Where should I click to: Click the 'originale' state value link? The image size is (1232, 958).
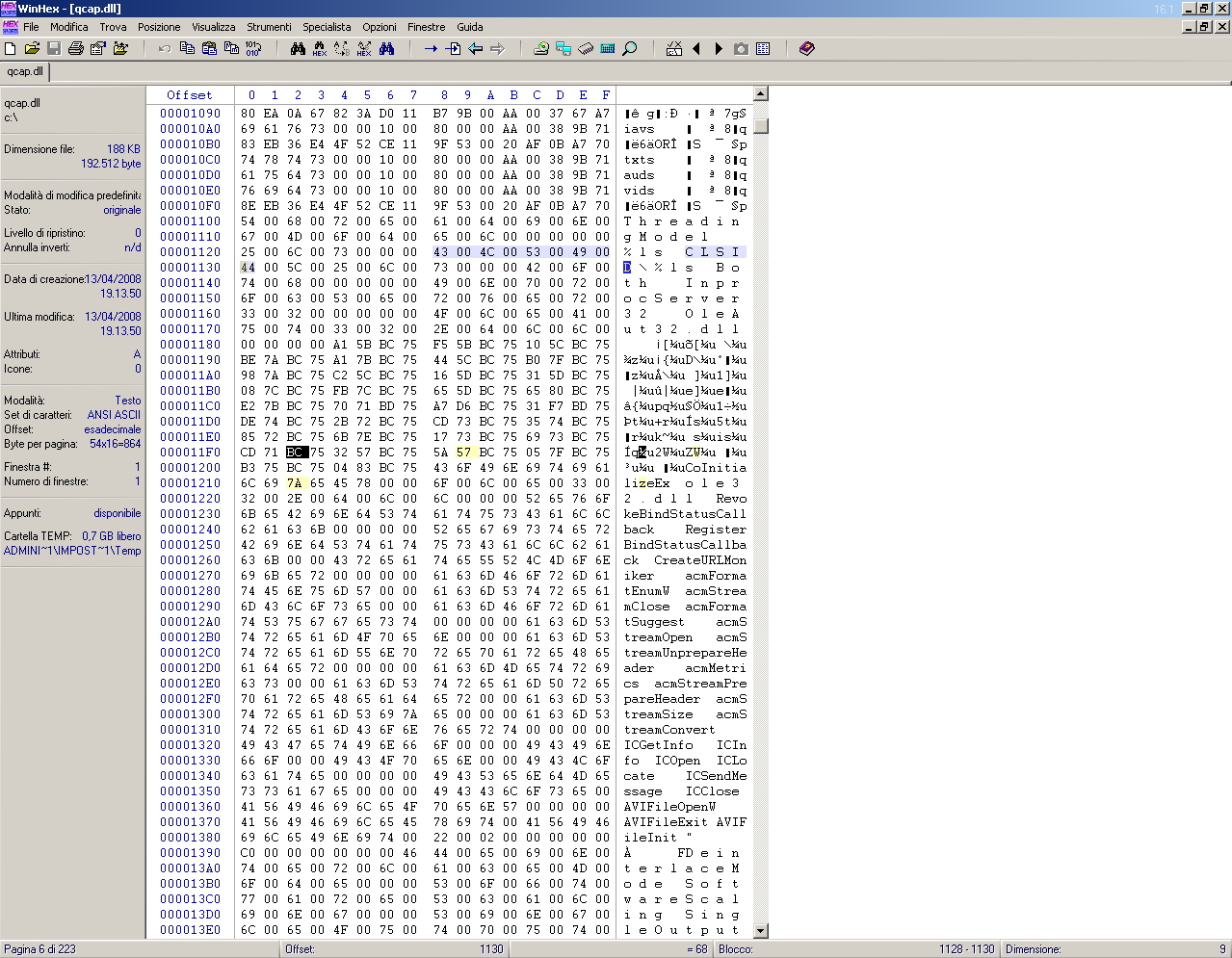pos(122,210)
